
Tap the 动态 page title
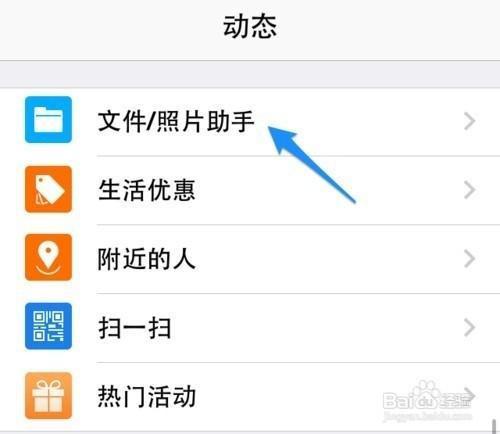[250, 27]
